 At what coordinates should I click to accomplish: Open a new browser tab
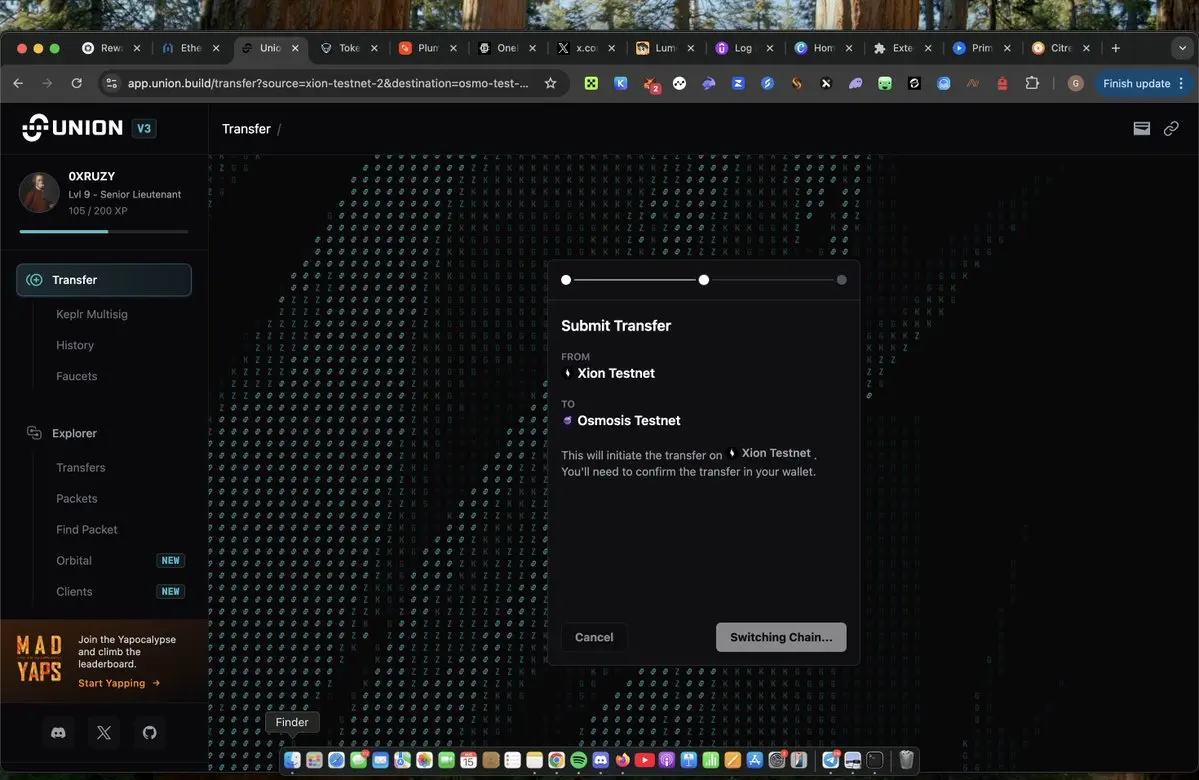[x=1116, y=48]
